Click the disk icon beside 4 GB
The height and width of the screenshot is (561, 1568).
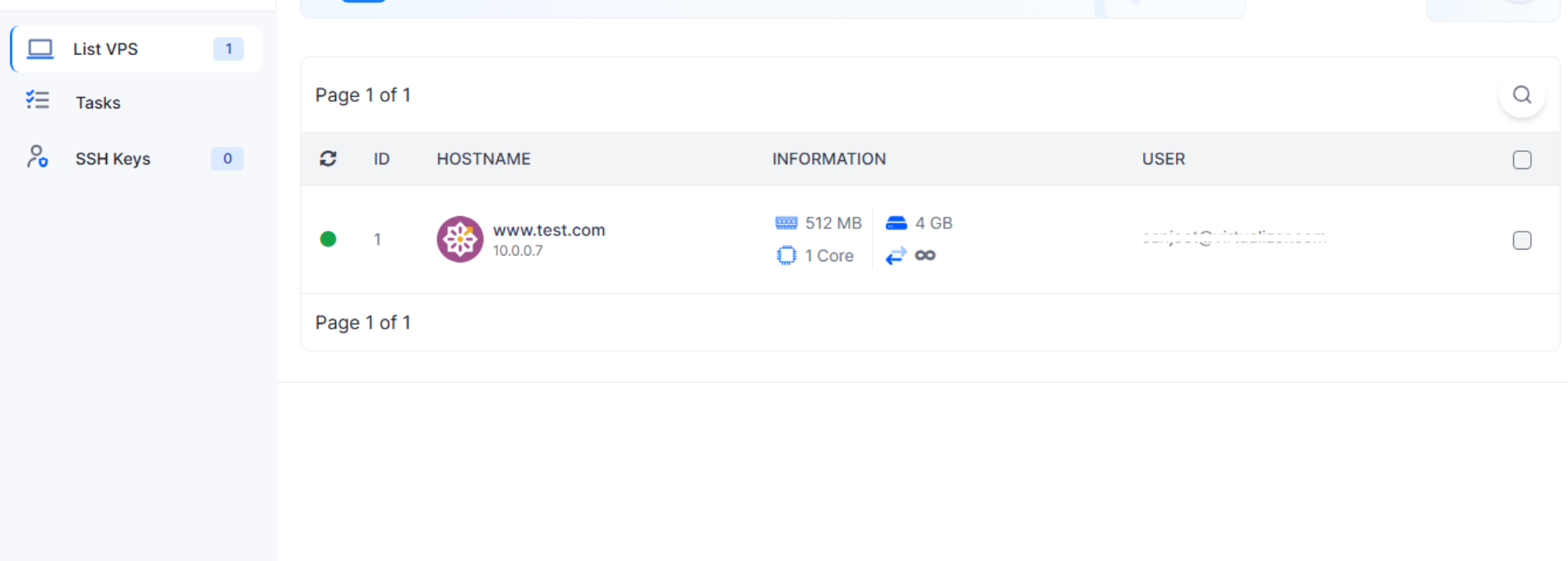coord(896,223)
